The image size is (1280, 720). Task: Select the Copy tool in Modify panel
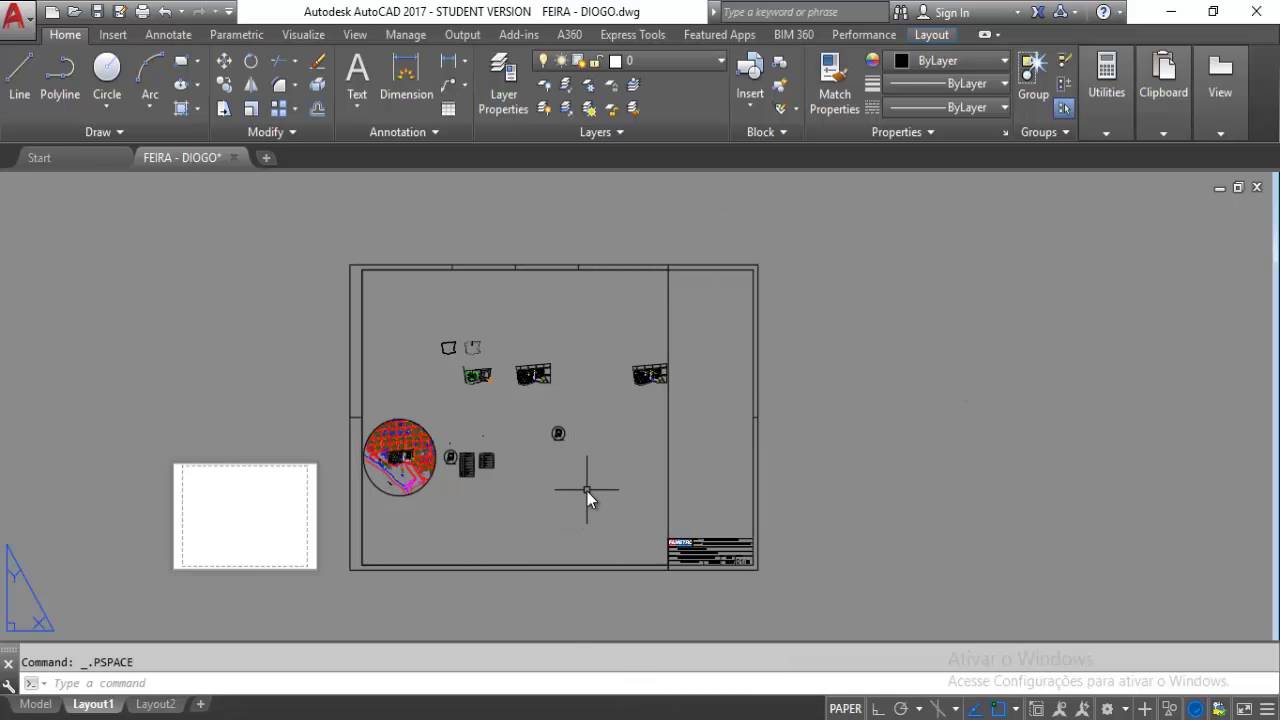pyautogui.click(x=224, y=85)
